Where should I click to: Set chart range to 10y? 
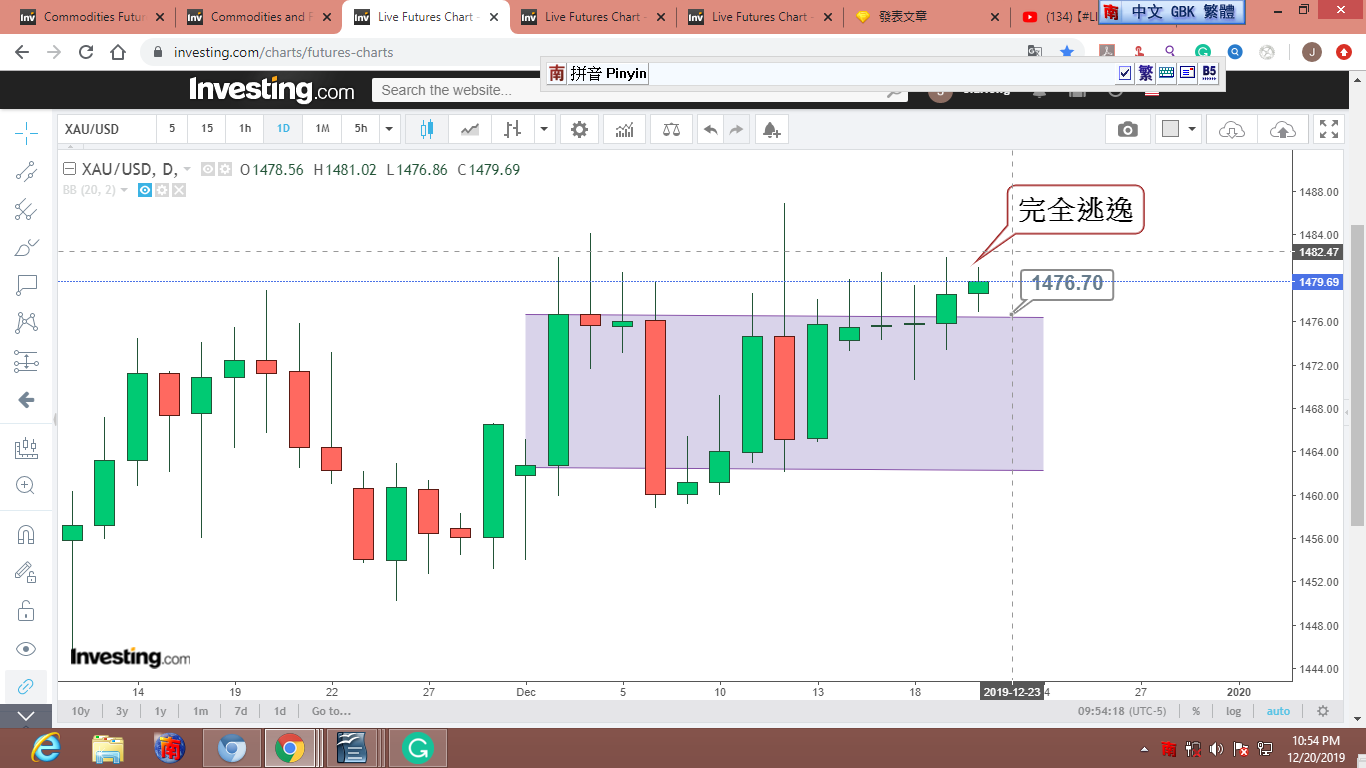click(x=81, y=711)
